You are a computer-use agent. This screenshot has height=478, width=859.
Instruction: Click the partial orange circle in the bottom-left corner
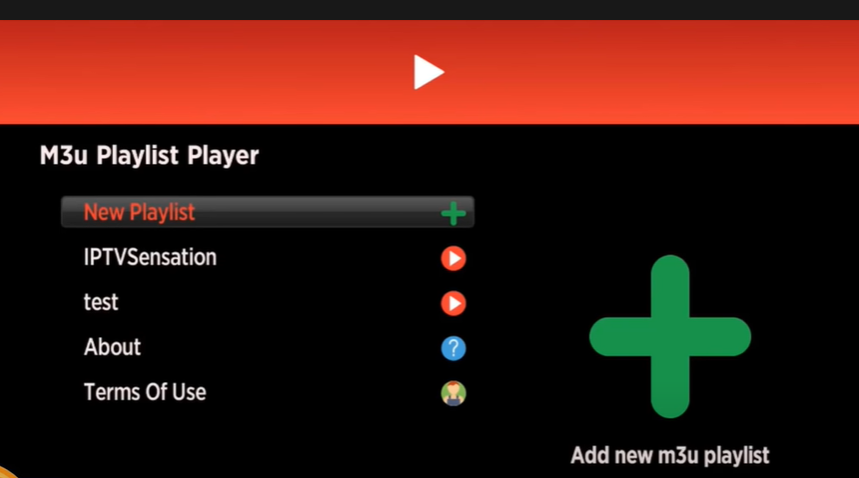[x=7, y=473]
